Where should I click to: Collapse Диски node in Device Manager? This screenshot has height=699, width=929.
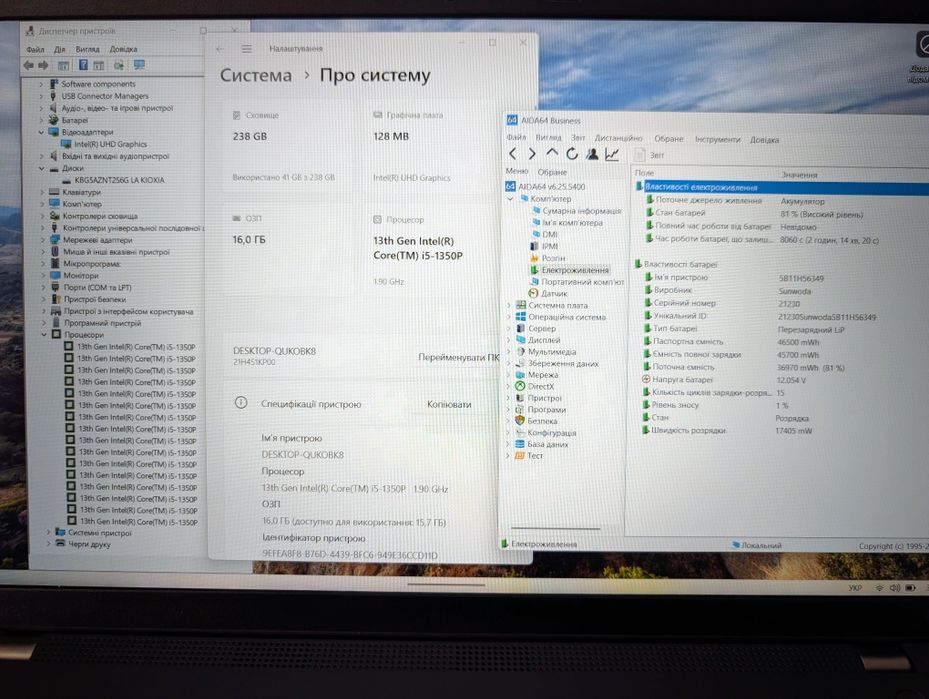point(41,168)
